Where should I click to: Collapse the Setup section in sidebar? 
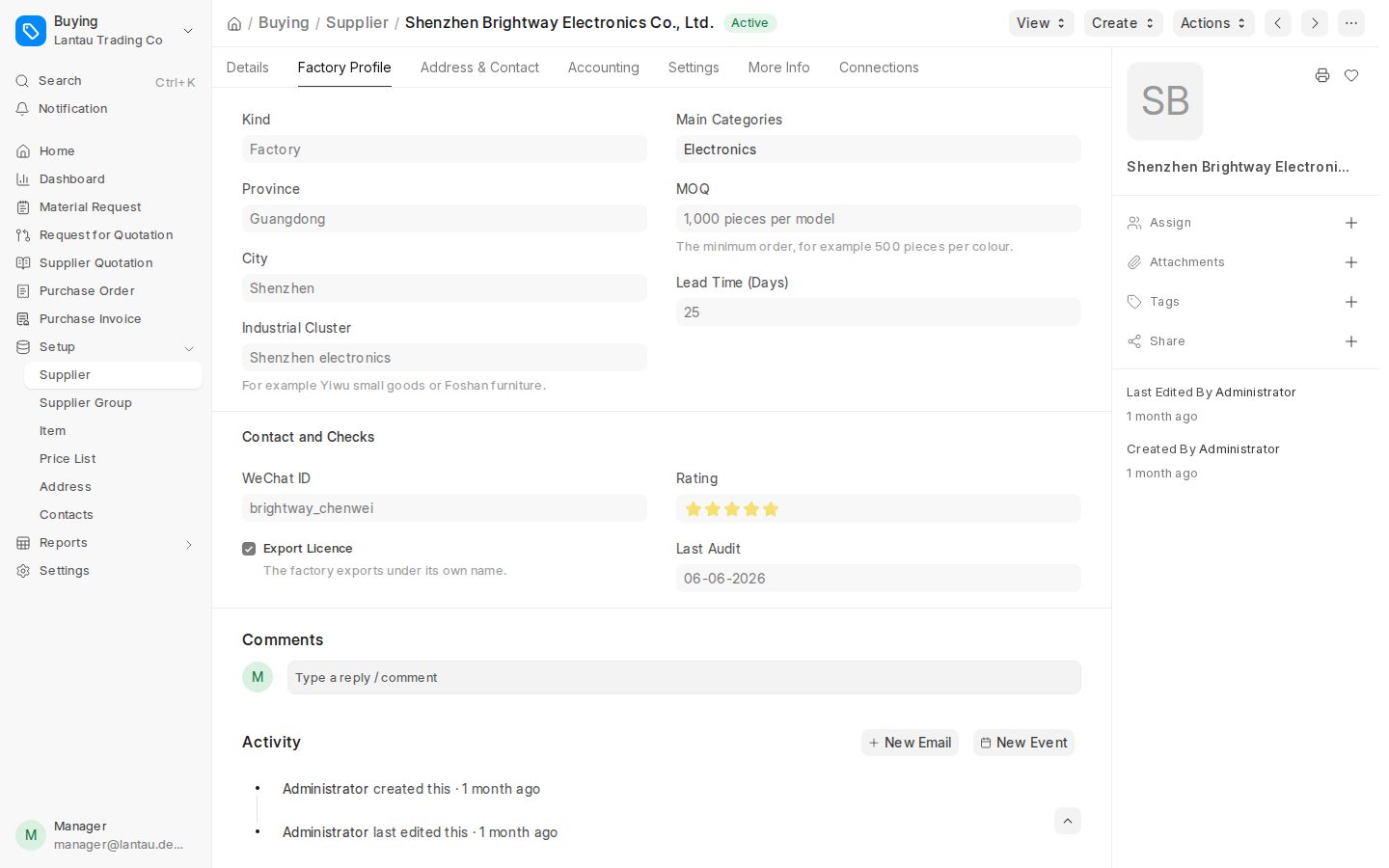(189, 348)
